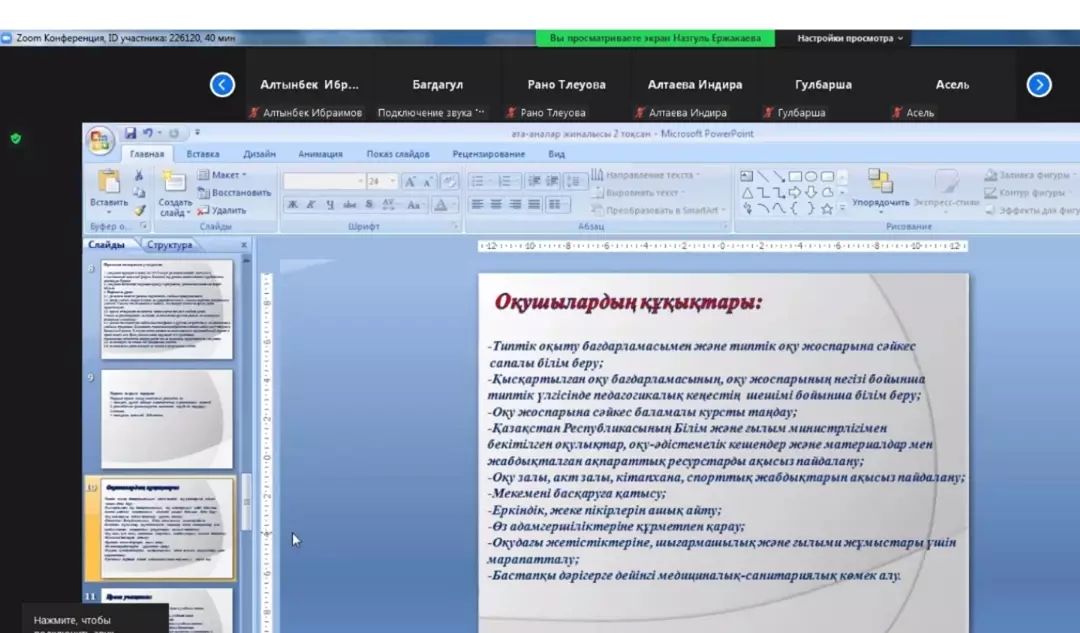Align text left in paragraph group
Viewport: 1080px width, 633px height.
[x=477, y=205]
